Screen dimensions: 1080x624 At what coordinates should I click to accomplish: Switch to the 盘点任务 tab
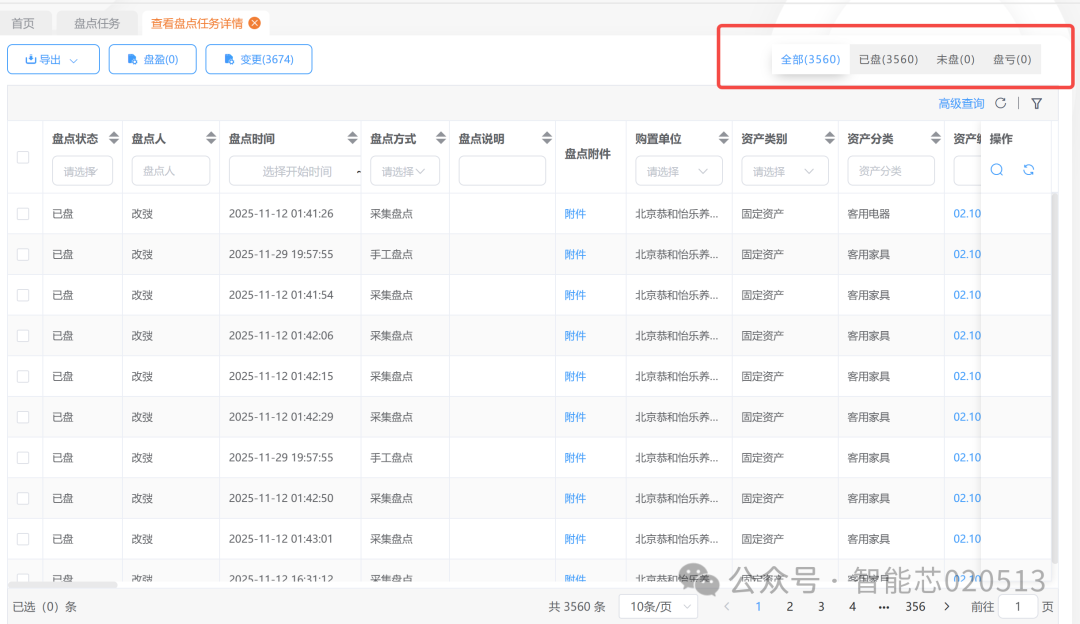point(97,23)
